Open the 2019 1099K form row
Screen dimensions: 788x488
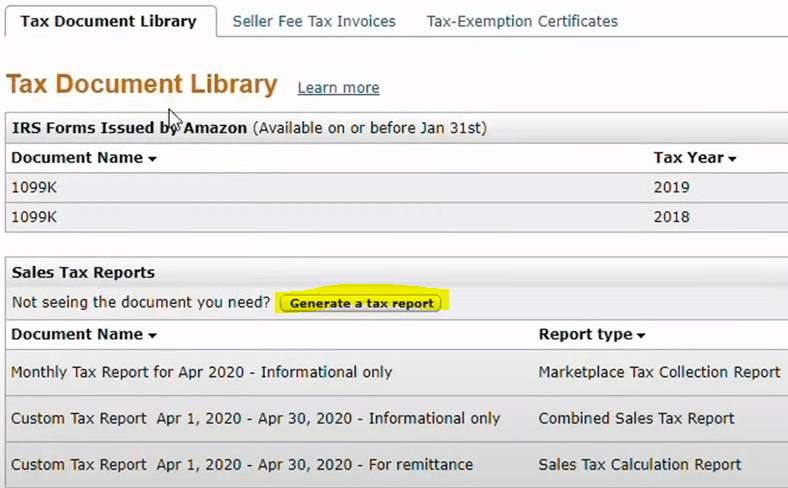[x=397, y=187]
